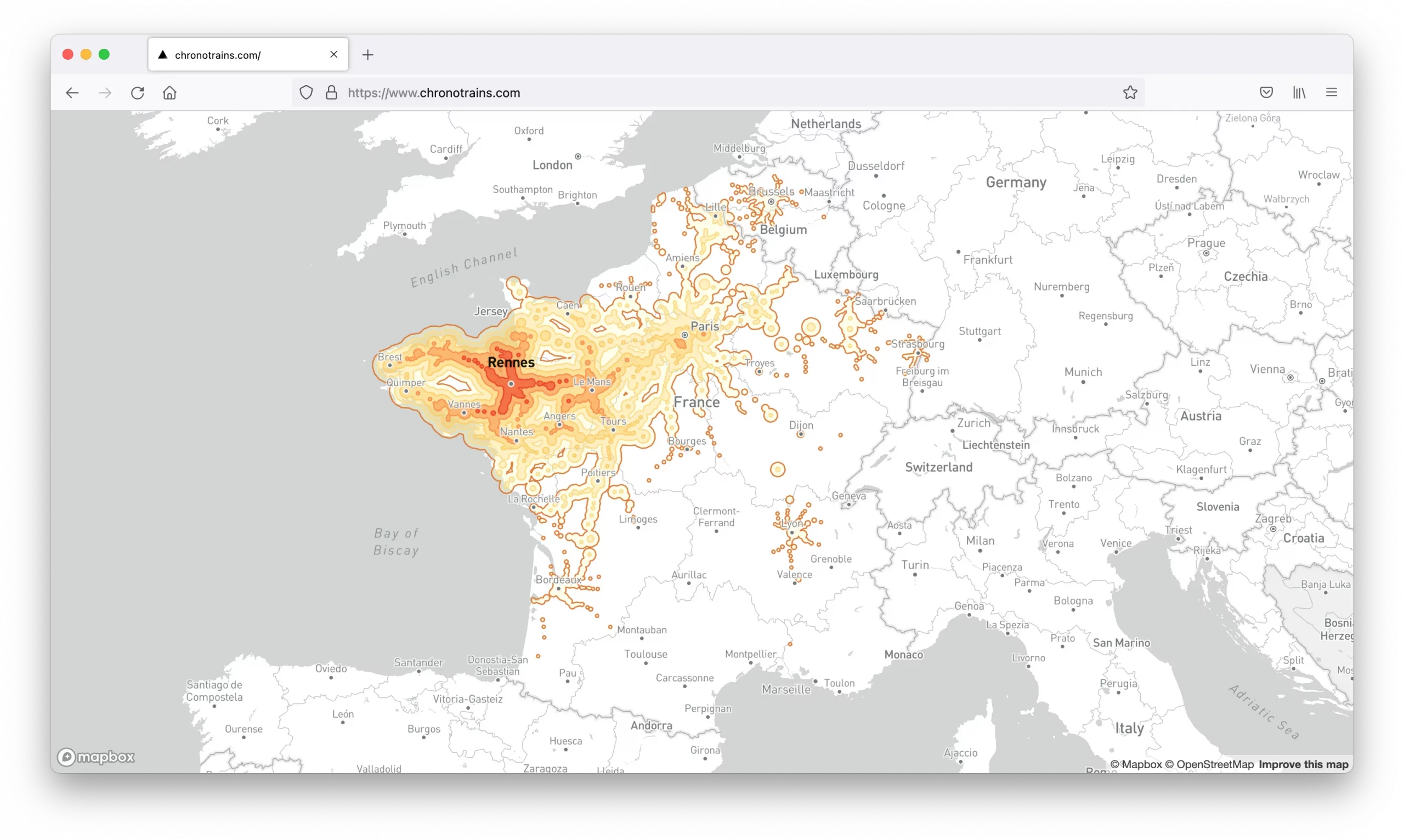Click the Milan city label
Viewport: 1404px width, 840px height.
pyautogui.click(x=980, y=541)
